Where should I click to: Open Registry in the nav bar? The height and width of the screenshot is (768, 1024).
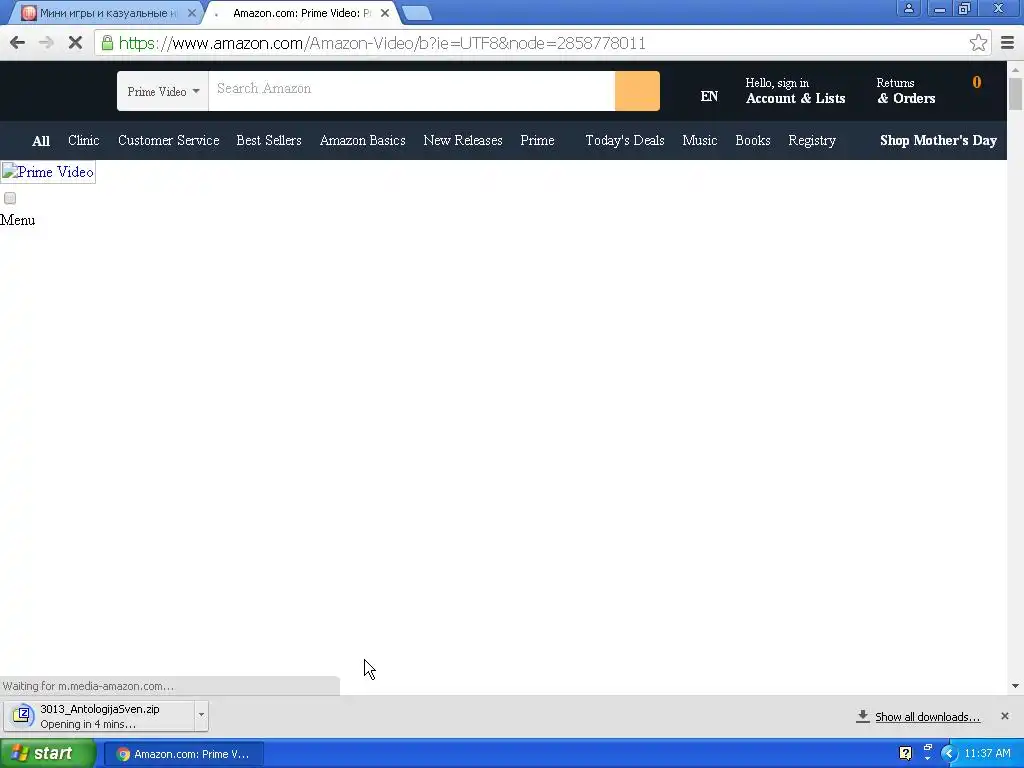[812, 140]
